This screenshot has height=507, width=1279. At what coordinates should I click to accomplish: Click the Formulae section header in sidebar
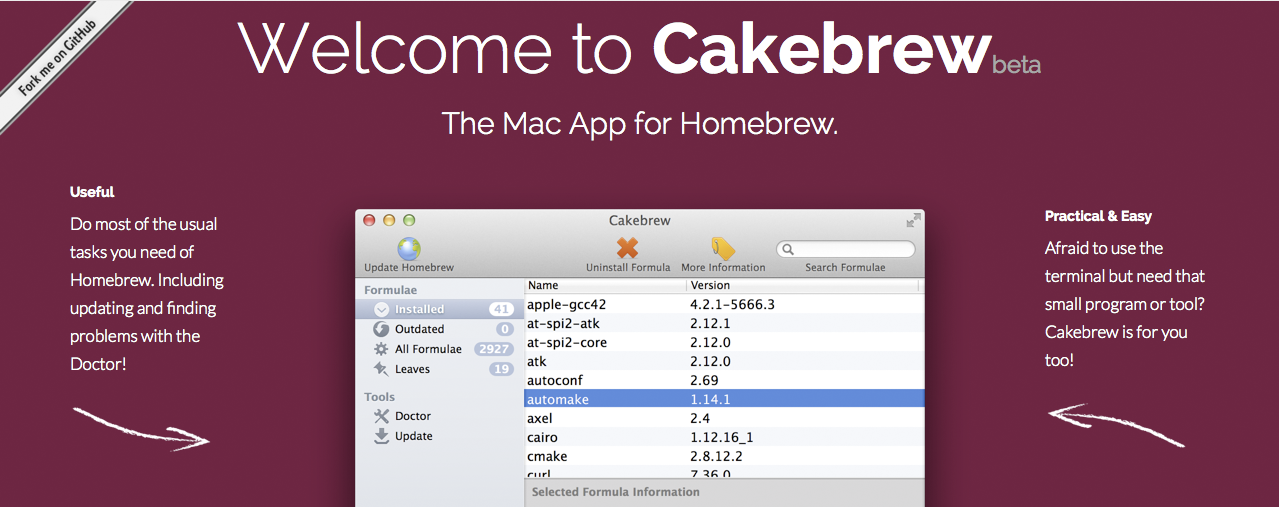(391, 290)
